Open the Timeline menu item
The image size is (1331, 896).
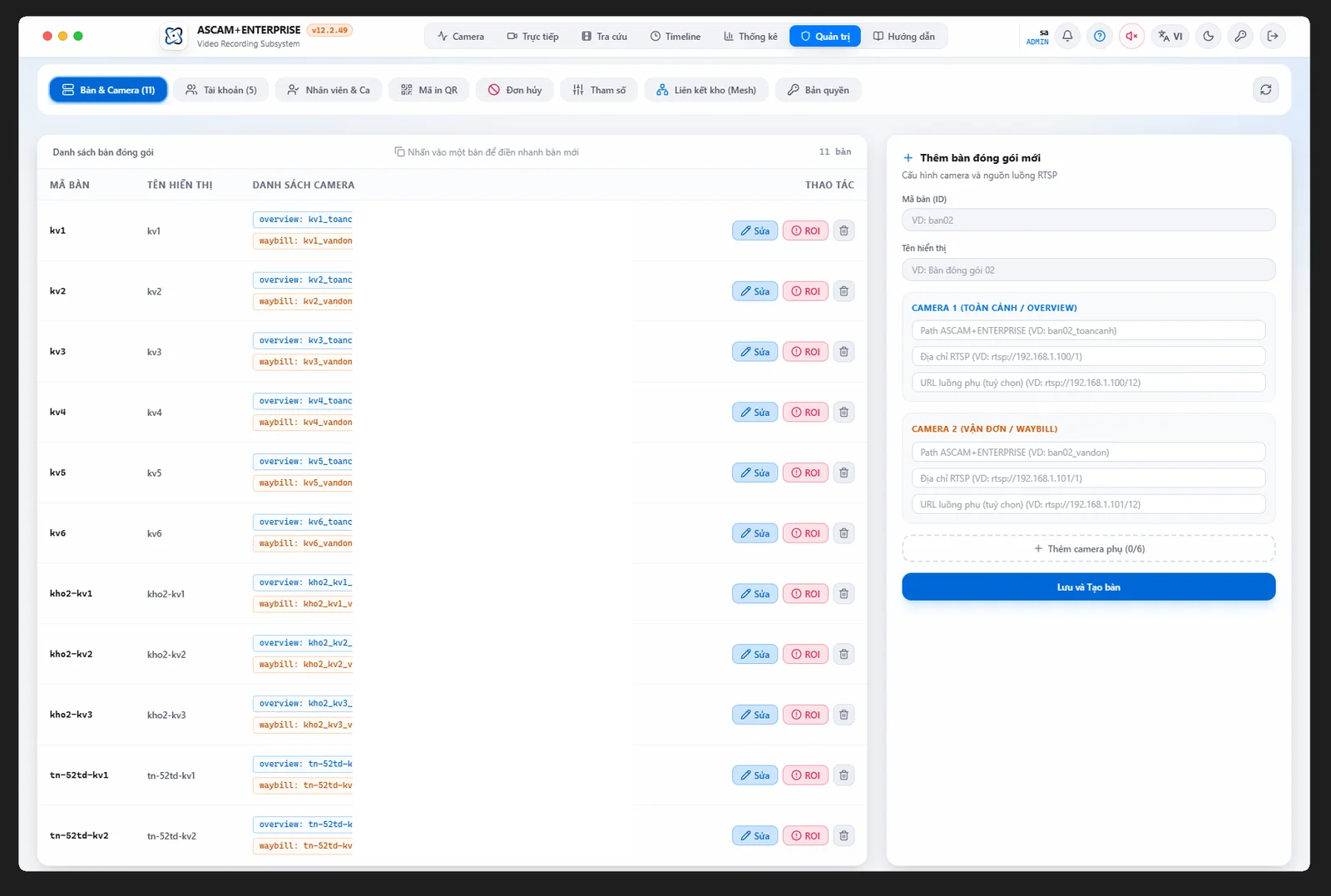coord(675,37)
